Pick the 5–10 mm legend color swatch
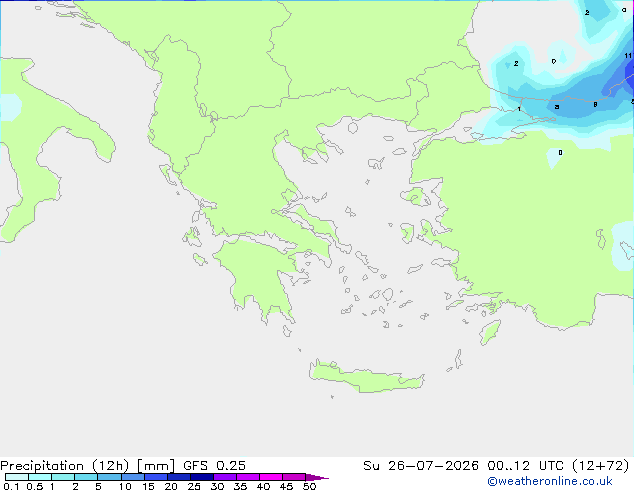The image size is (634, 490). click(x=109, y=477)
